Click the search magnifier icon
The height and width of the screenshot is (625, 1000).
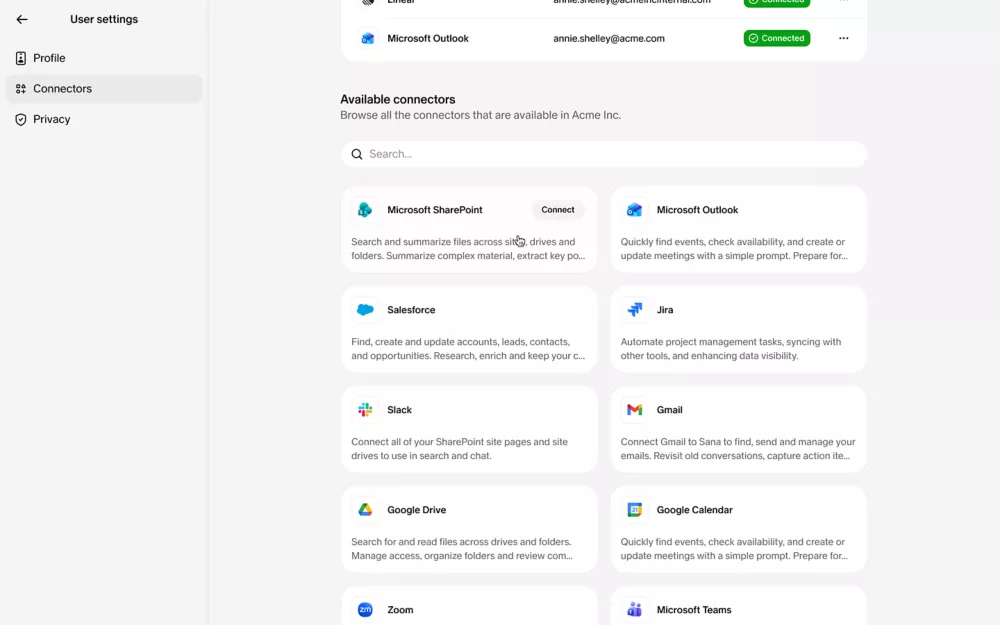(357, 154)
